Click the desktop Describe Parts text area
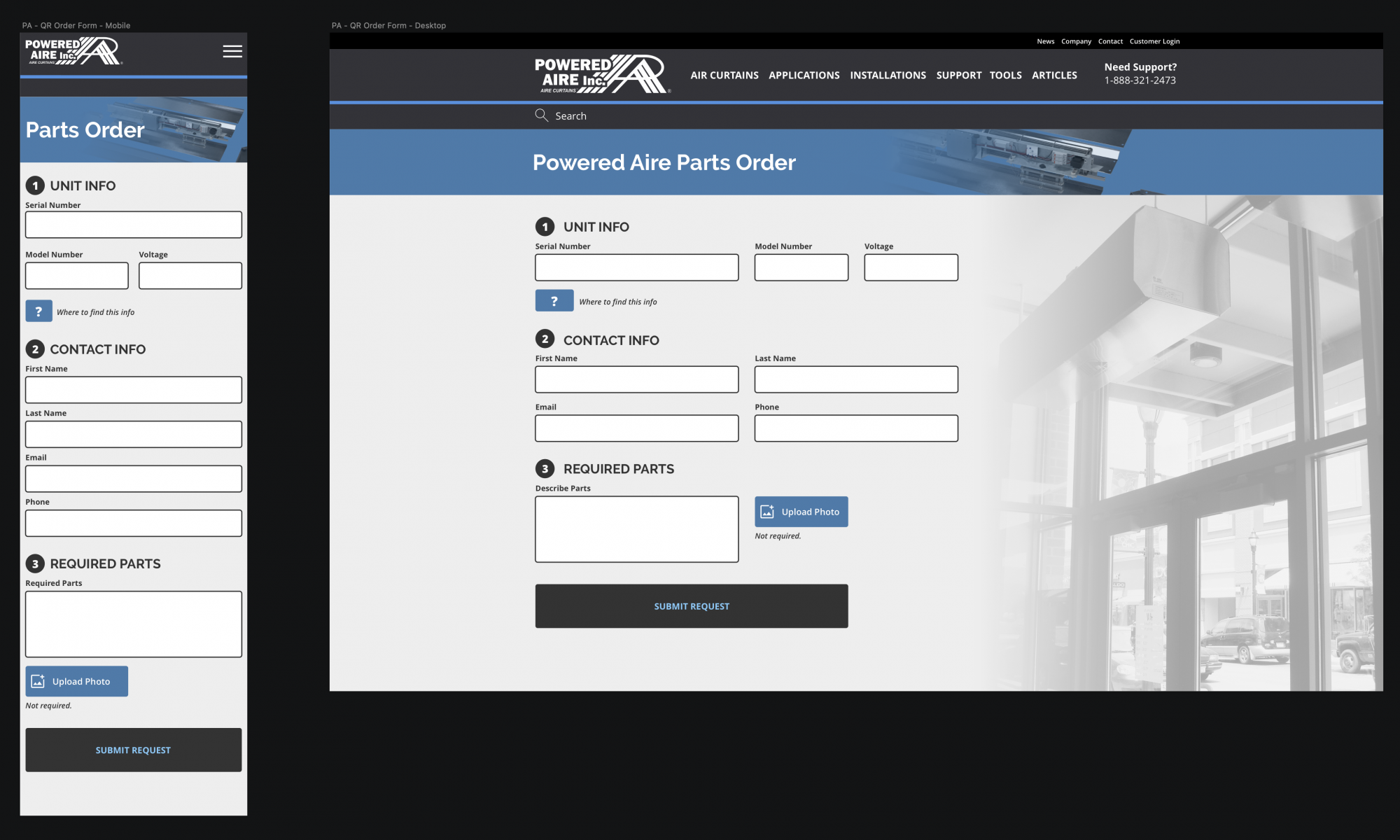1400x840 pixels. click(x=637, y=529)
